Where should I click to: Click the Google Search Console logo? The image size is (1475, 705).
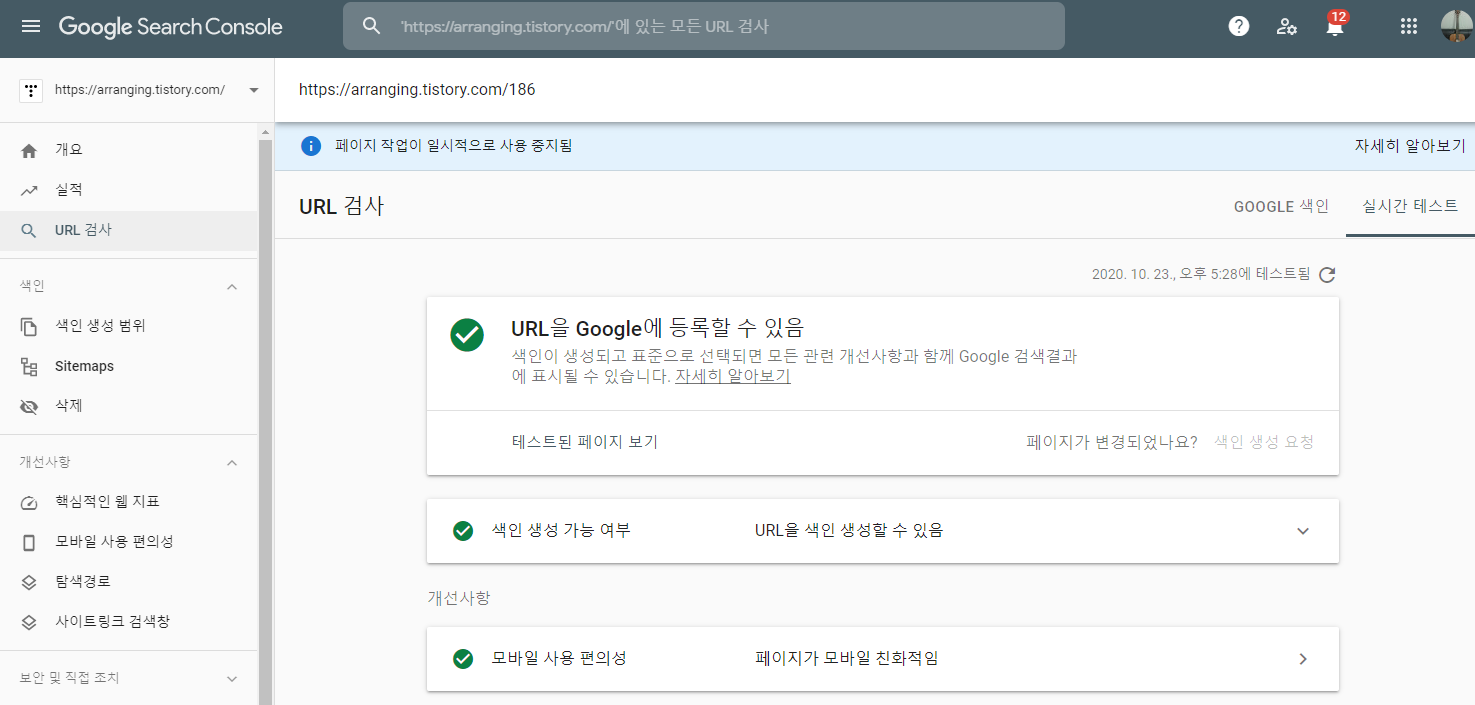[170, 27]
